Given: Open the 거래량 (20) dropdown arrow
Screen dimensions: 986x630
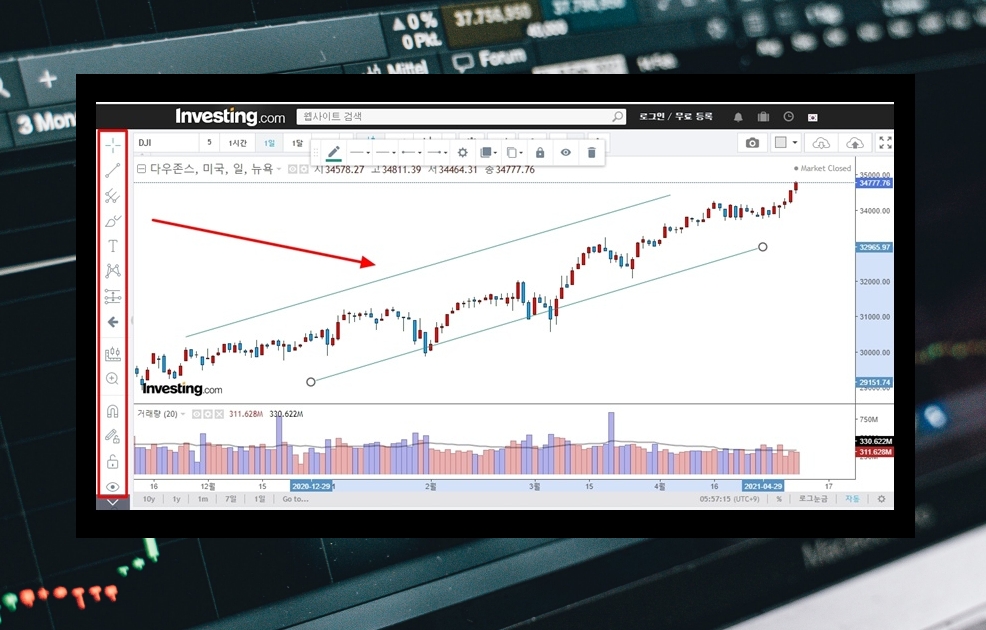Looking at the screenshot, I should coord(183,414).
